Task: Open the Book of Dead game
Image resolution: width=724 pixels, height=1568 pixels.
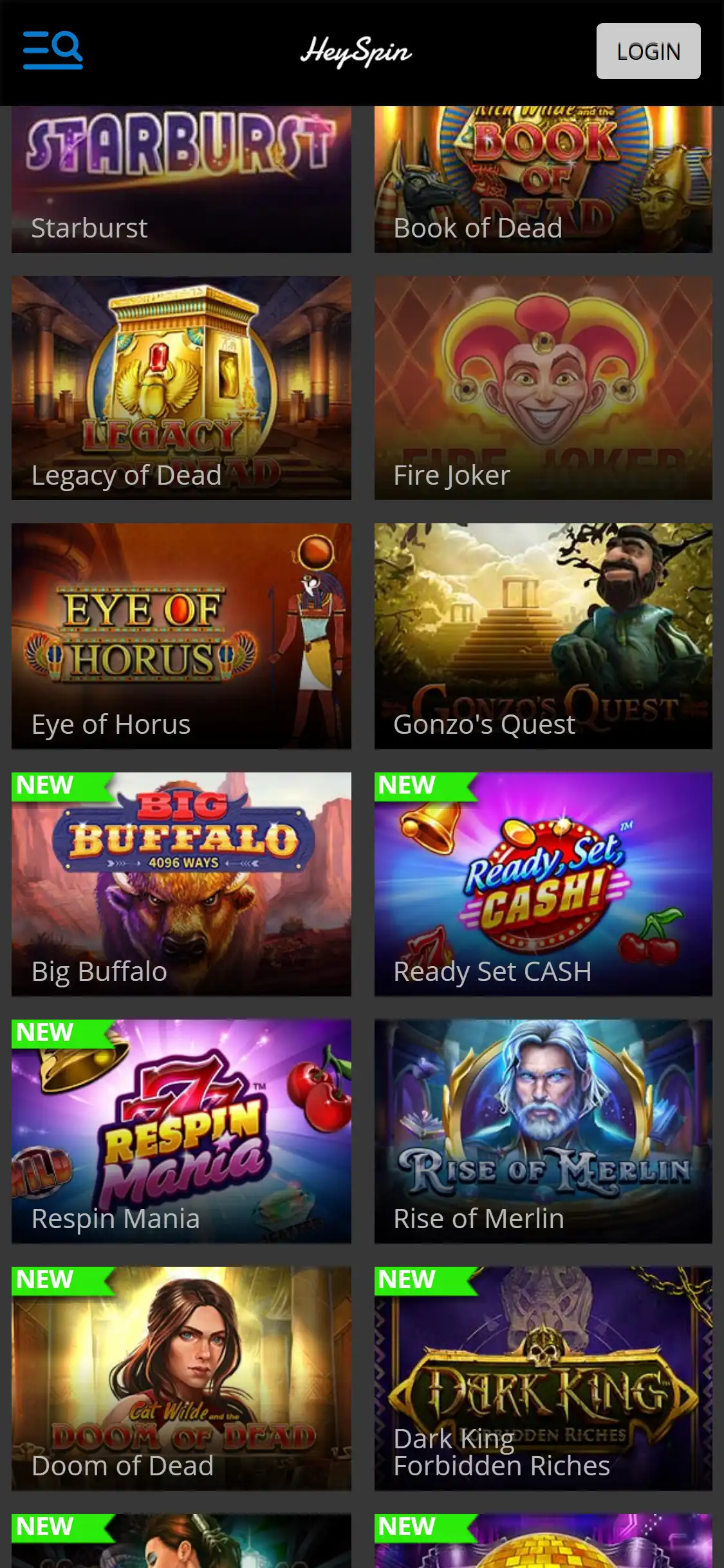Action: (x=543, y=180)
